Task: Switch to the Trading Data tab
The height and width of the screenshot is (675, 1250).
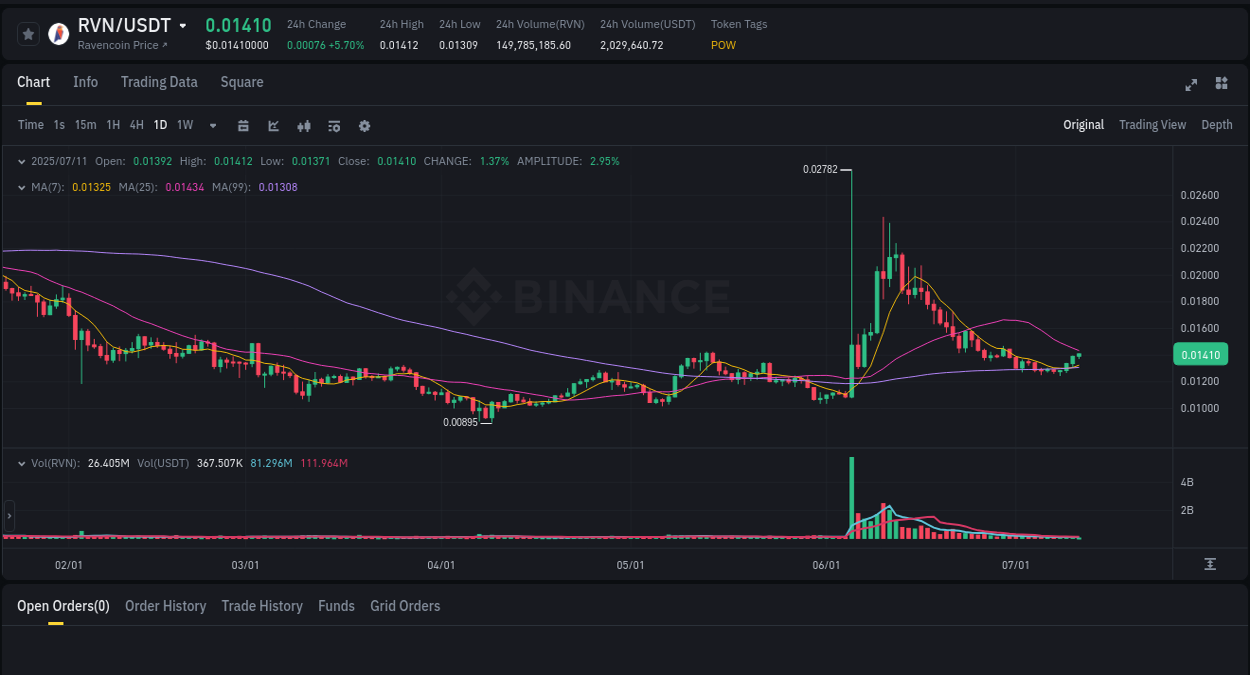Action: tap(159, 82)
